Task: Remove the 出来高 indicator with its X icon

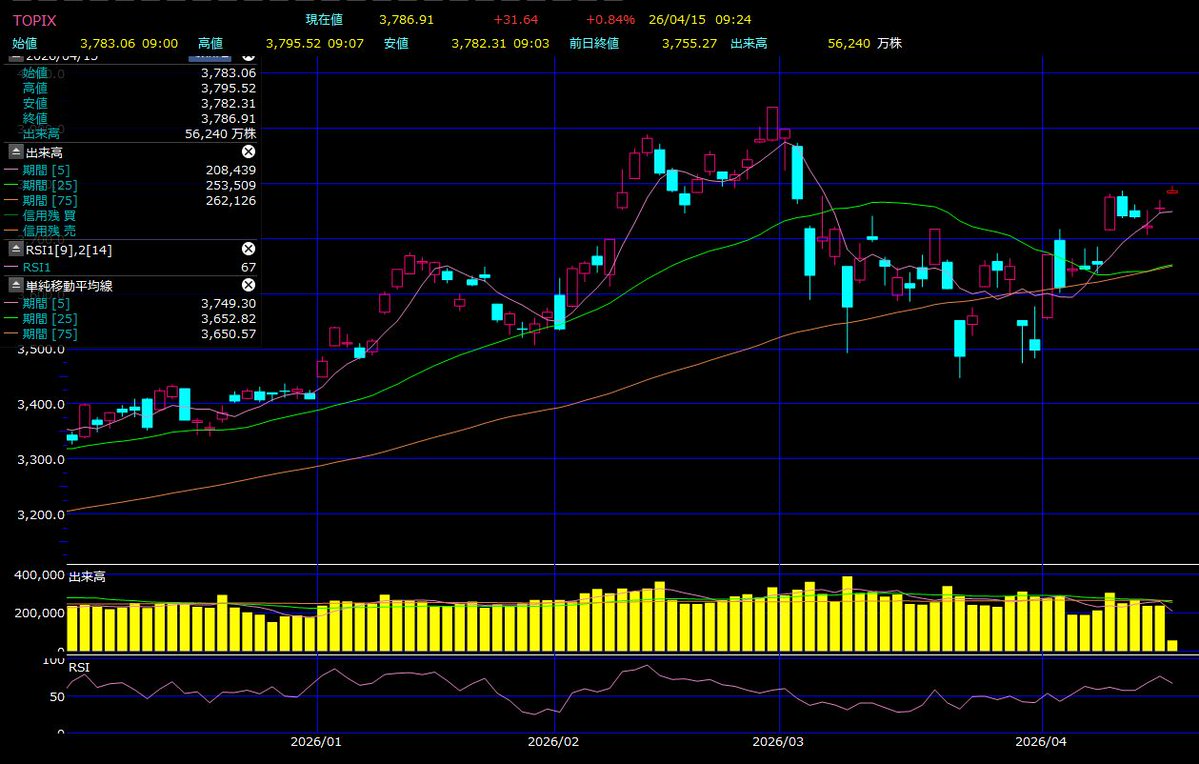Action: 249,151
